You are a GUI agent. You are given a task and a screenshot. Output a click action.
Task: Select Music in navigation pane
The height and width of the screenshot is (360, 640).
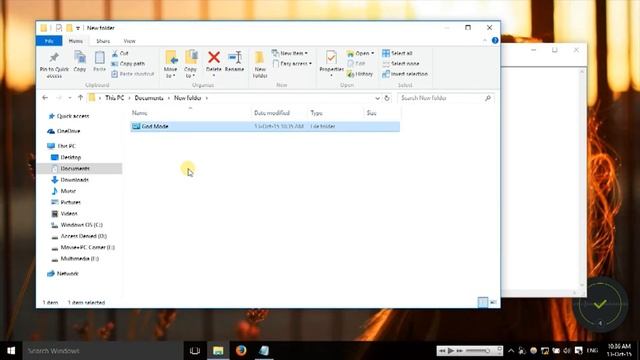pos(68,191)
